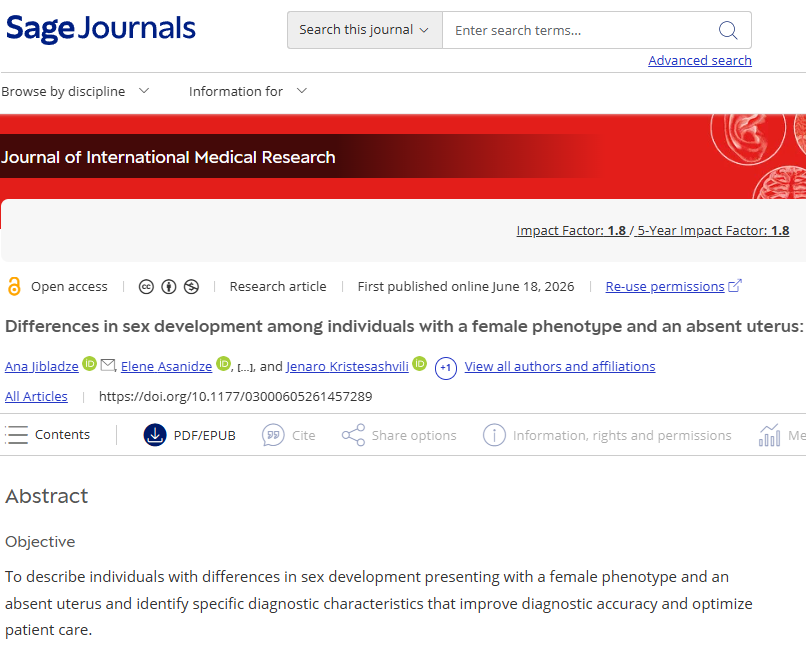Click the +1 more authors circle
This screenshot has width=806, height=652.
tap(446, 368)
